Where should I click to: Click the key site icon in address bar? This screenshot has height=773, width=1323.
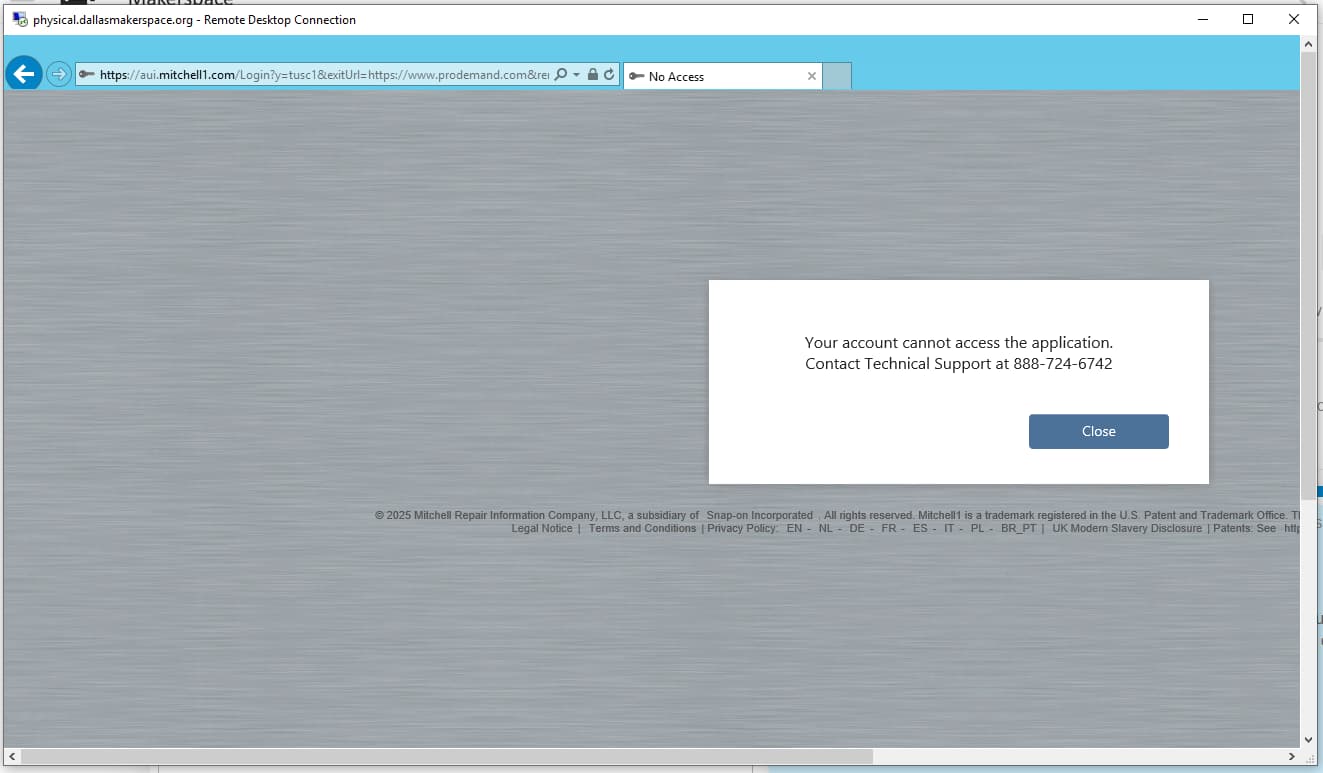coord(87,75)
